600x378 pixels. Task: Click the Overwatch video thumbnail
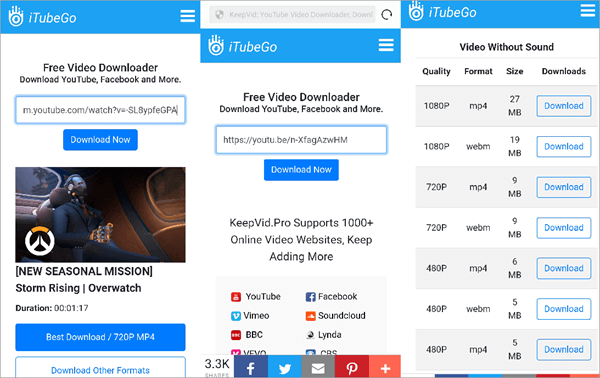coord(100,215)
